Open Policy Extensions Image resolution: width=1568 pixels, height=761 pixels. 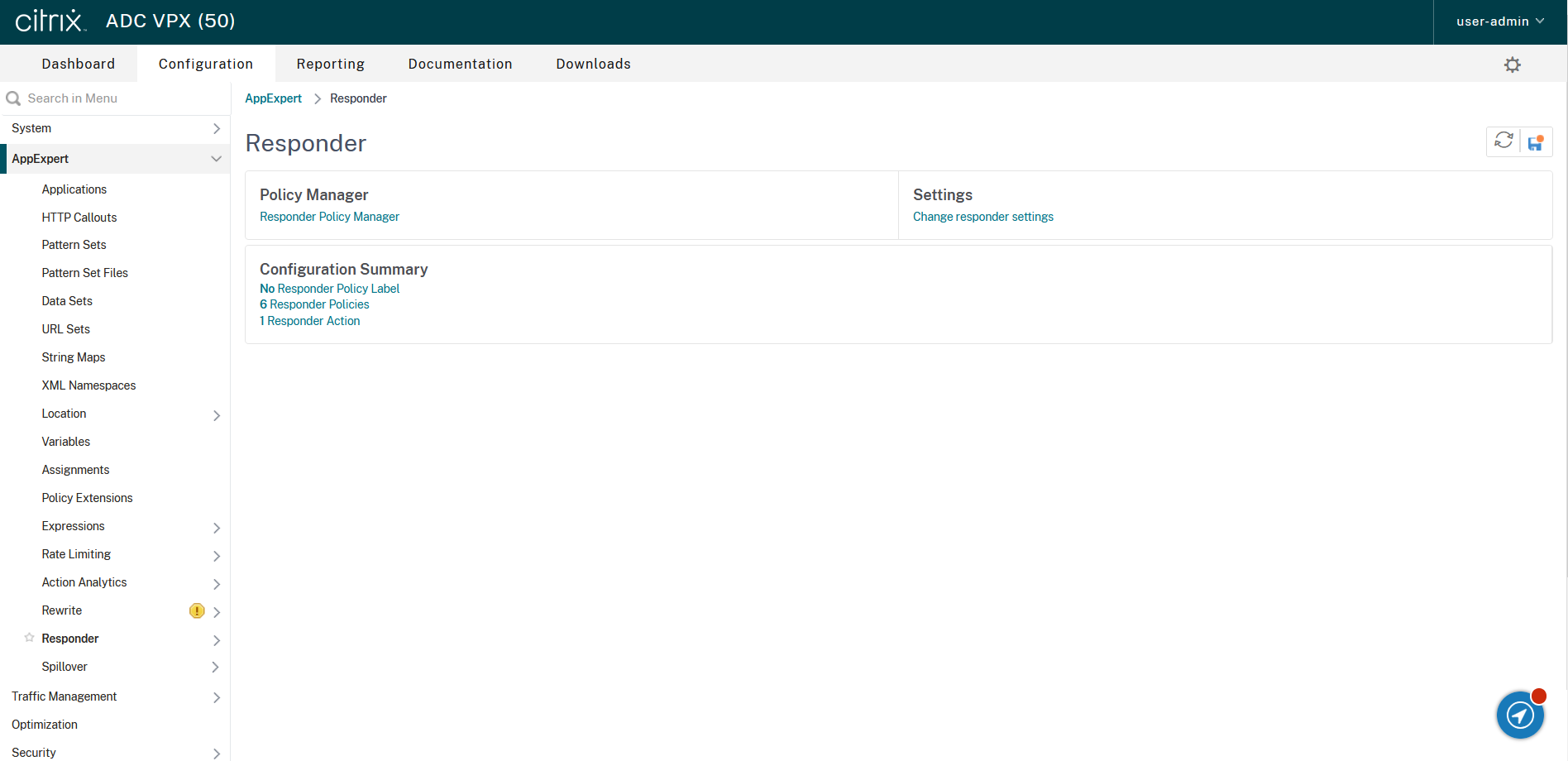tap(88, 498)
